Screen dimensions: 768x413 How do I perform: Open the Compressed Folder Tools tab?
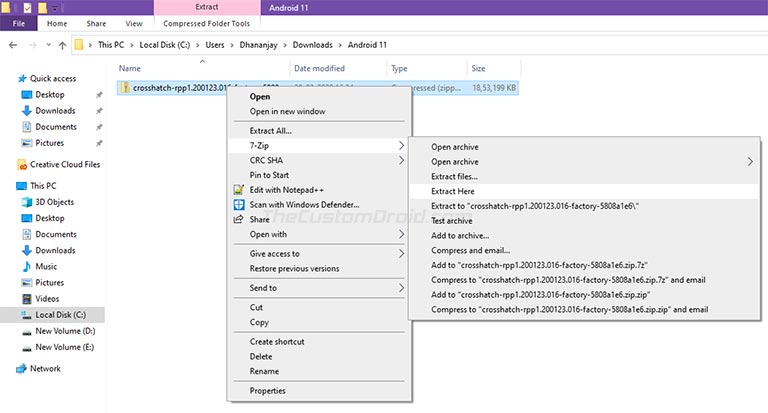pos(206,24)
